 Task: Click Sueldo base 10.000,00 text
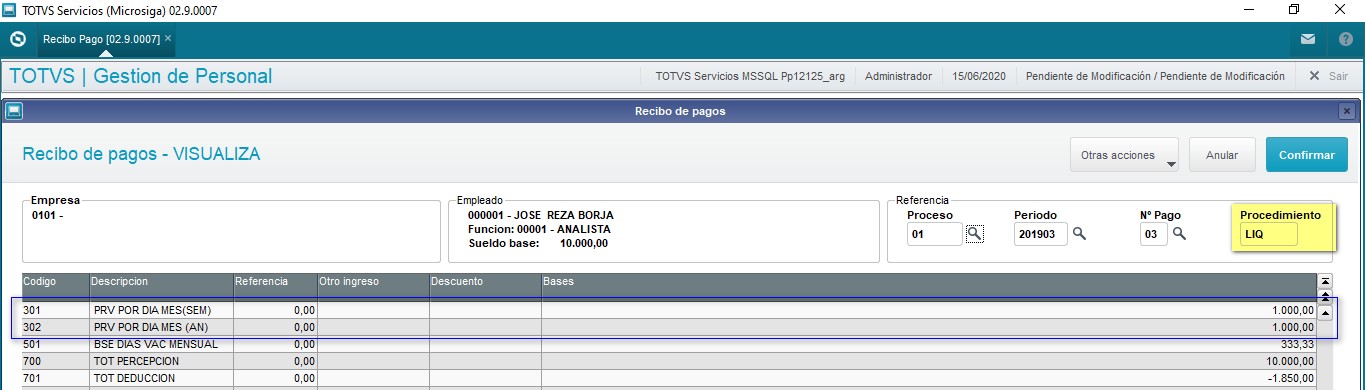click(538, 243)
